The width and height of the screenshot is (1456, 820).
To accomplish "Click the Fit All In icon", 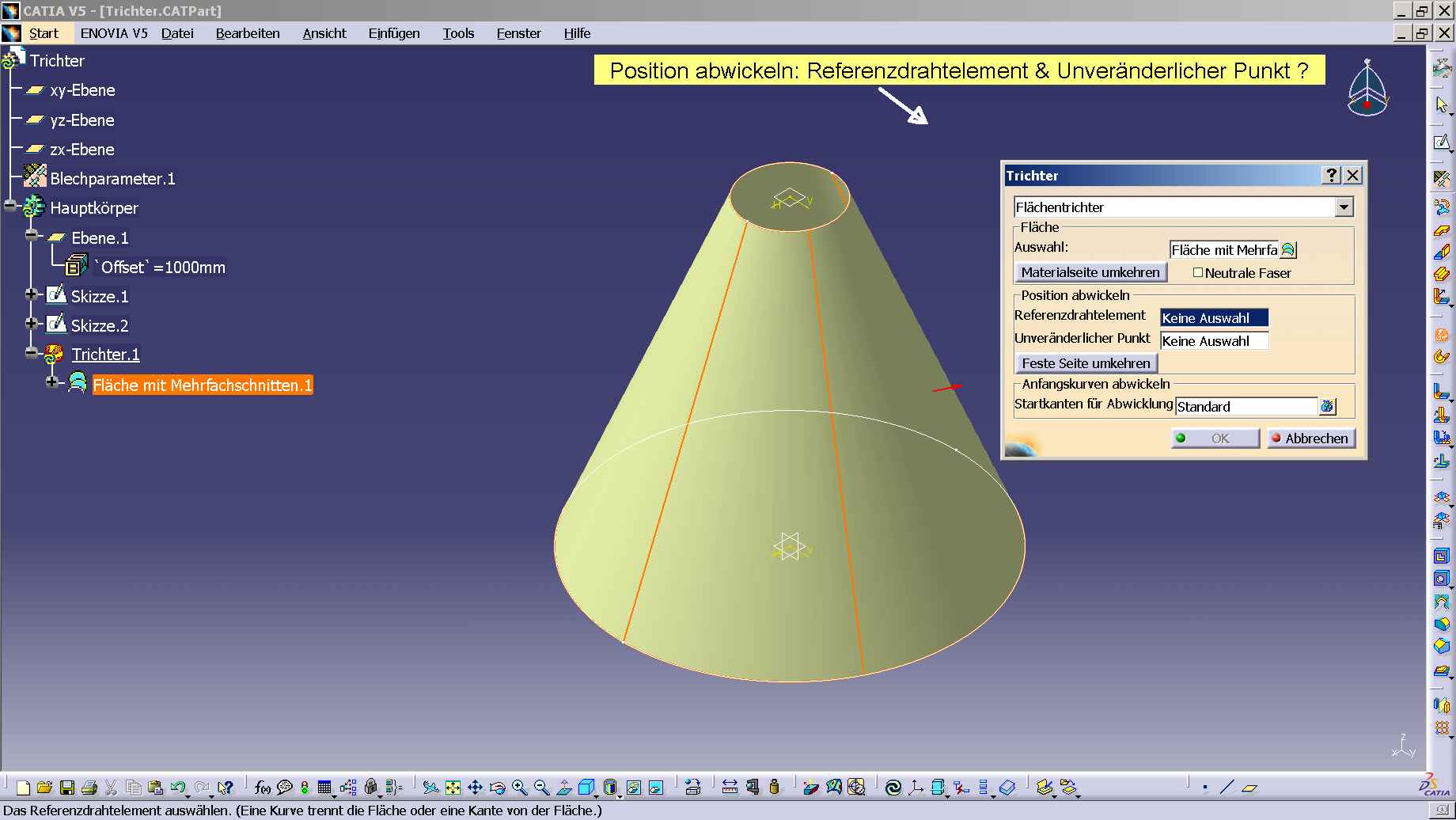I will pos(453,788).
